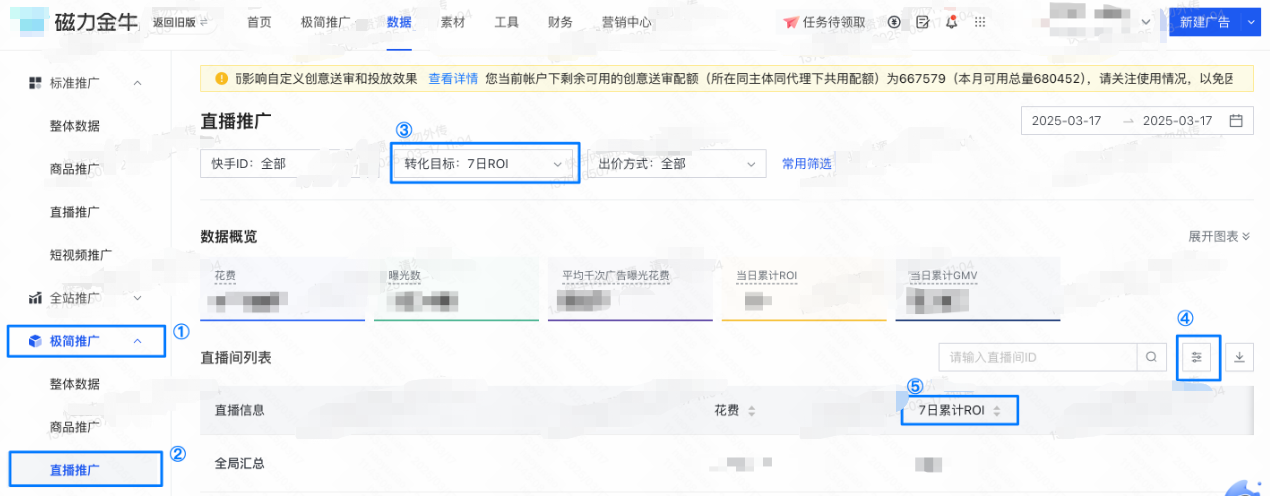Select the 当日累计GMV overview card
Image resolution: width=1270 pixels, height=500 pixels.
978,290
